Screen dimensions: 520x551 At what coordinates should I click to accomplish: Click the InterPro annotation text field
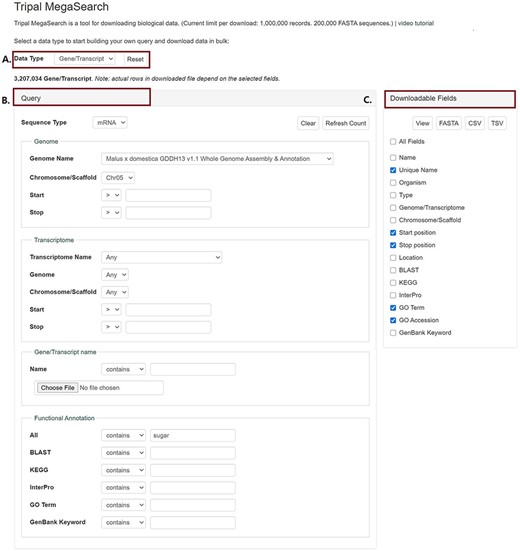[x=193, y=488]
